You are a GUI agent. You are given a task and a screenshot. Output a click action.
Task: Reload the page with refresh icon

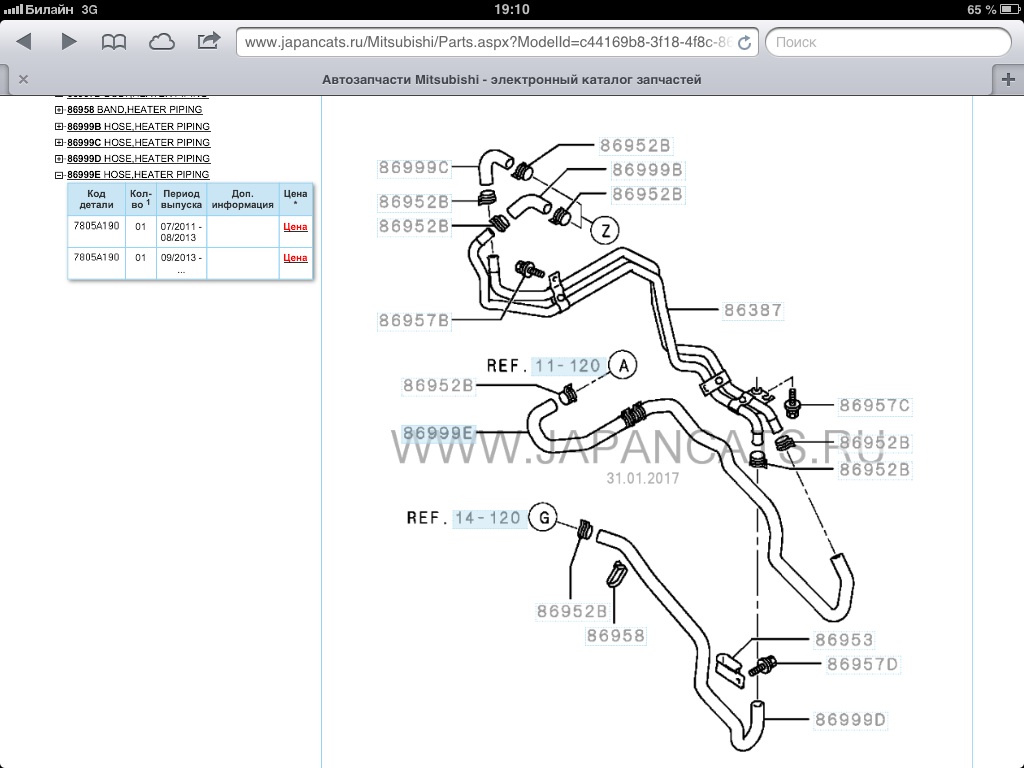(x=745, y=42)
